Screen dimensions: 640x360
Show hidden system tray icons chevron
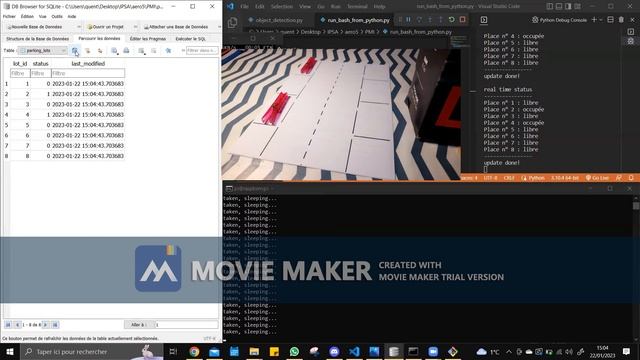pyautogui.click(x=509, y=351)
